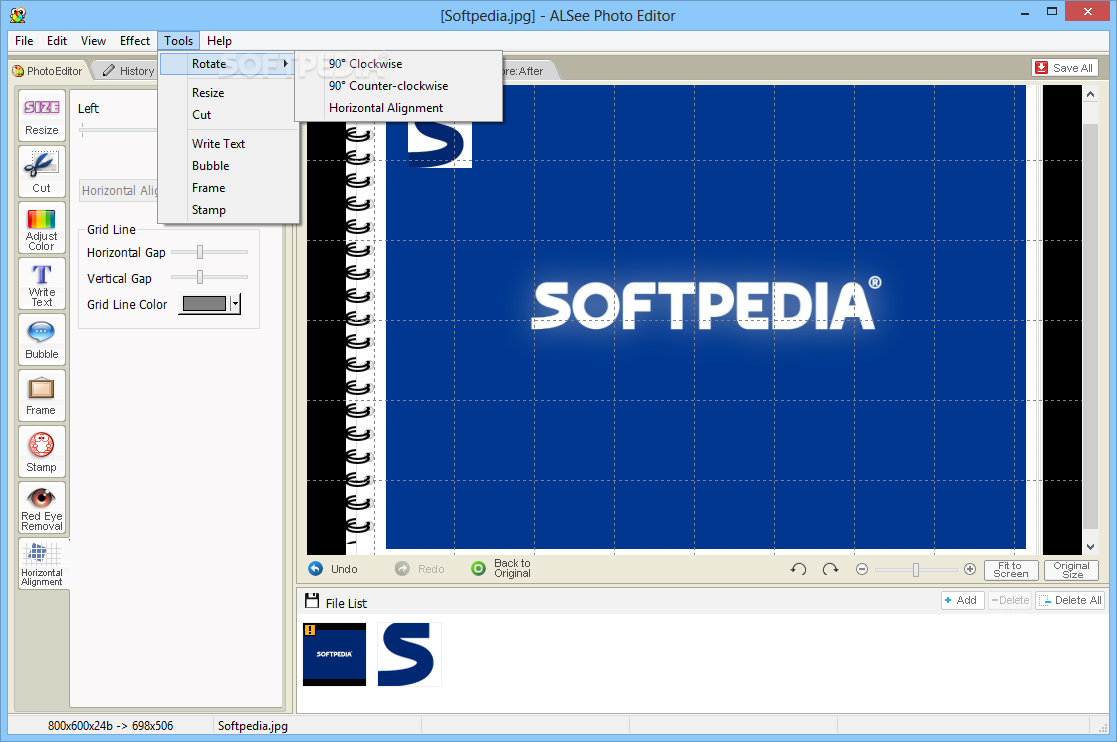Click Fit to Screen button

tap(1010, 570)
